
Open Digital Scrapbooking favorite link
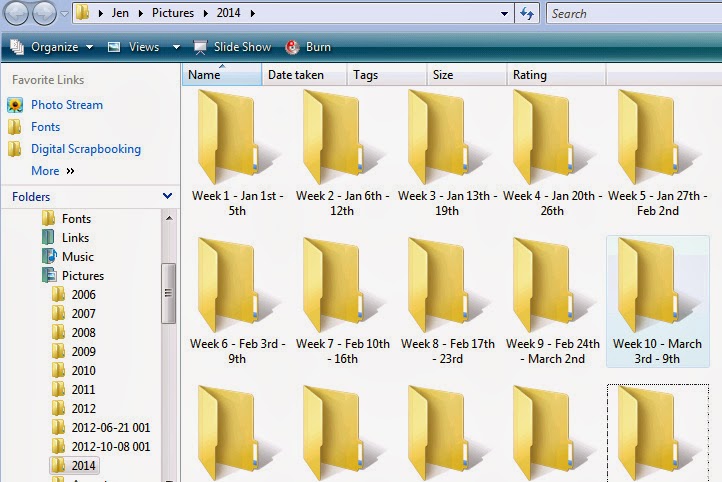(x=86, y=149)
